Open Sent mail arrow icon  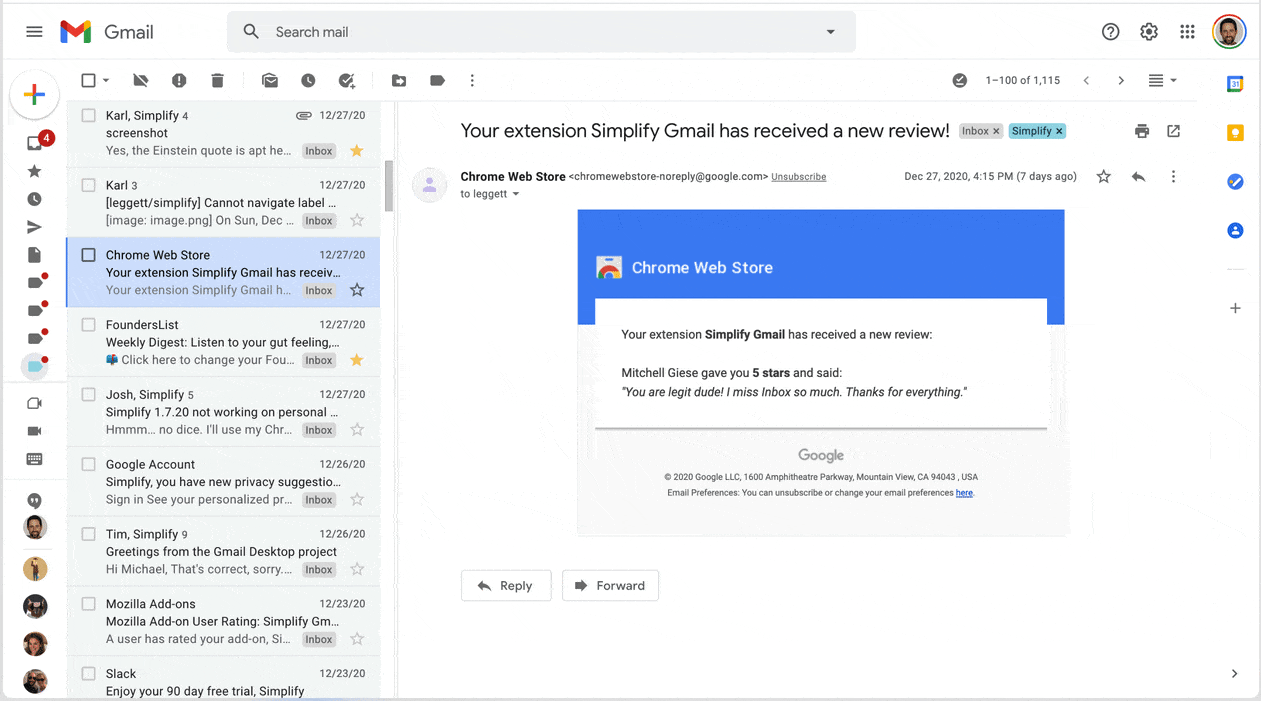(x=34, y=227)
